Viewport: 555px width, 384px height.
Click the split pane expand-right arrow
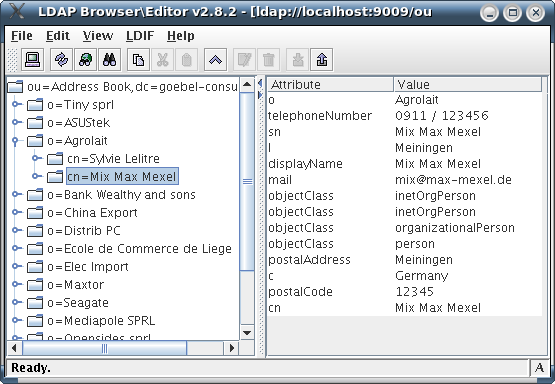point(260,95)
